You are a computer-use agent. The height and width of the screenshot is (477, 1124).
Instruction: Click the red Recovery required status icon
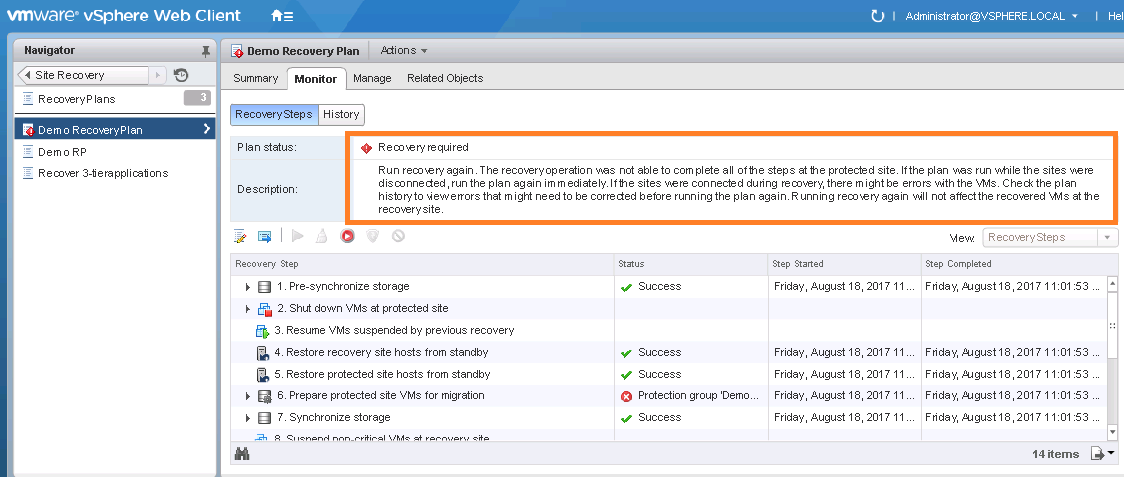[x=366, y=148]
